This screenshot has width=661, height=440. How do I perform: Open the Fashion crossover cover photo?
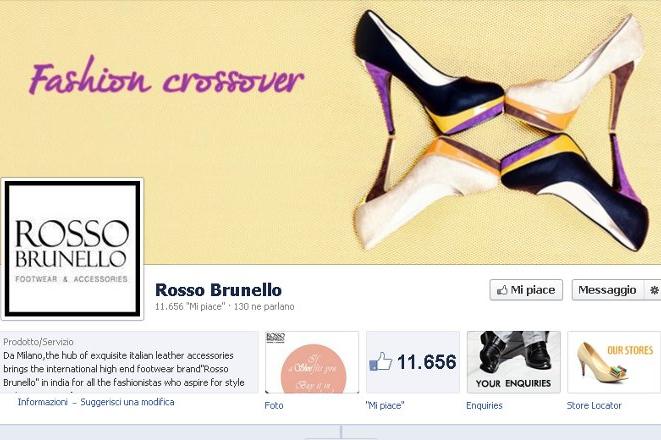(x=330, y=132)
